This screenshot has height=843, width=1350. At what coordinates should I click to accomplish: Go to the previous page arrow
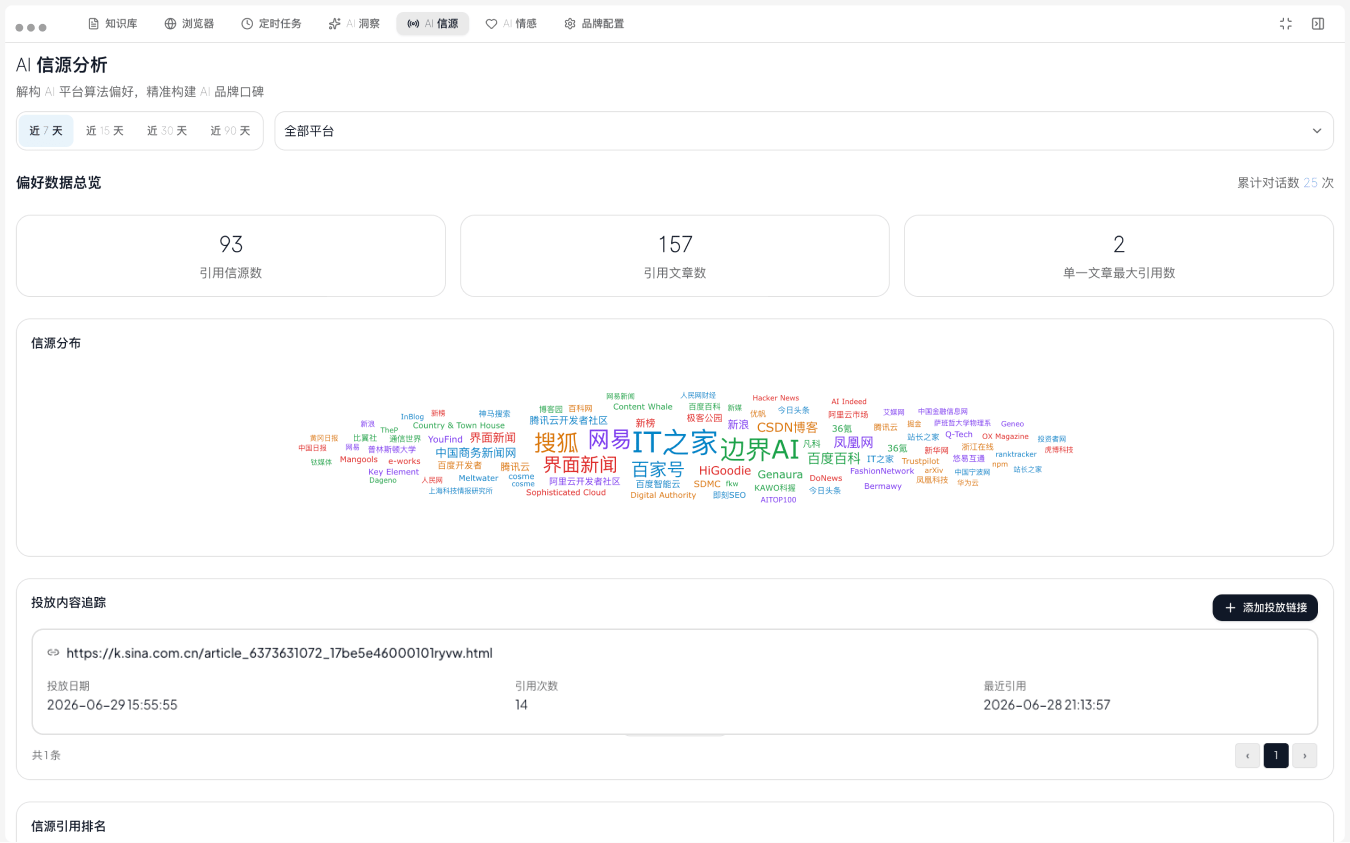point(1247,756)
